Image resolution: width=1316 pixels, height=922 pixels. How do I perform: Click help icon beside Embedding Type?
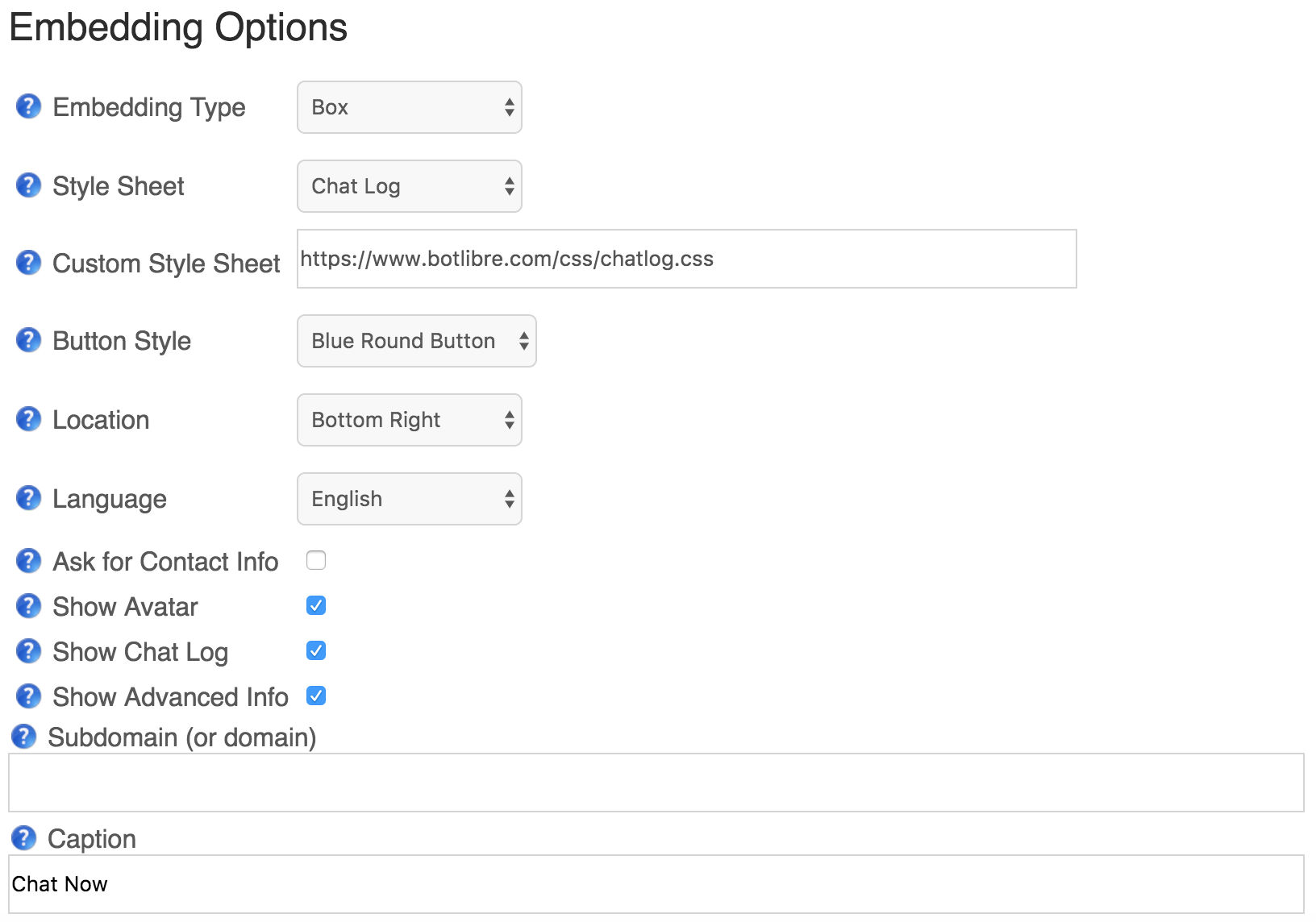[x=28, y=106]
